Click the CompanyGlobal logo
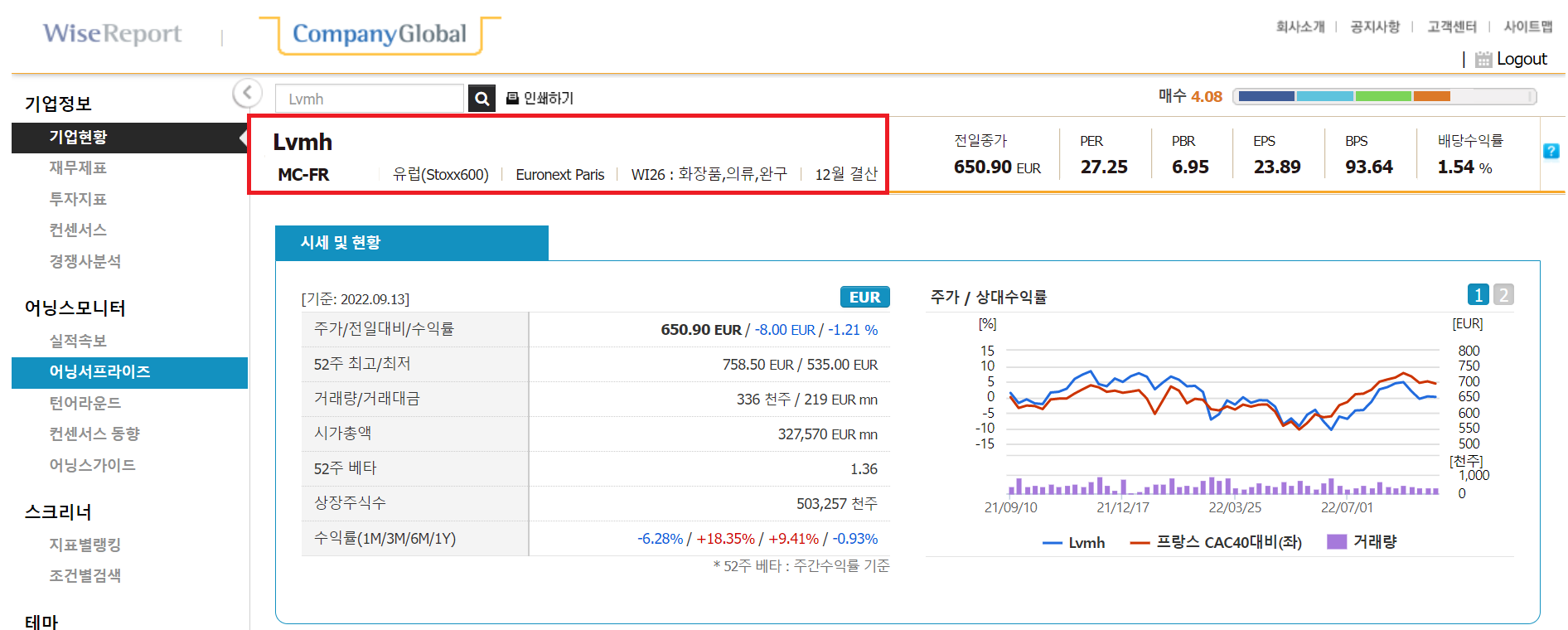Viewport: 1568px width, 630px height. pos(380,34)
